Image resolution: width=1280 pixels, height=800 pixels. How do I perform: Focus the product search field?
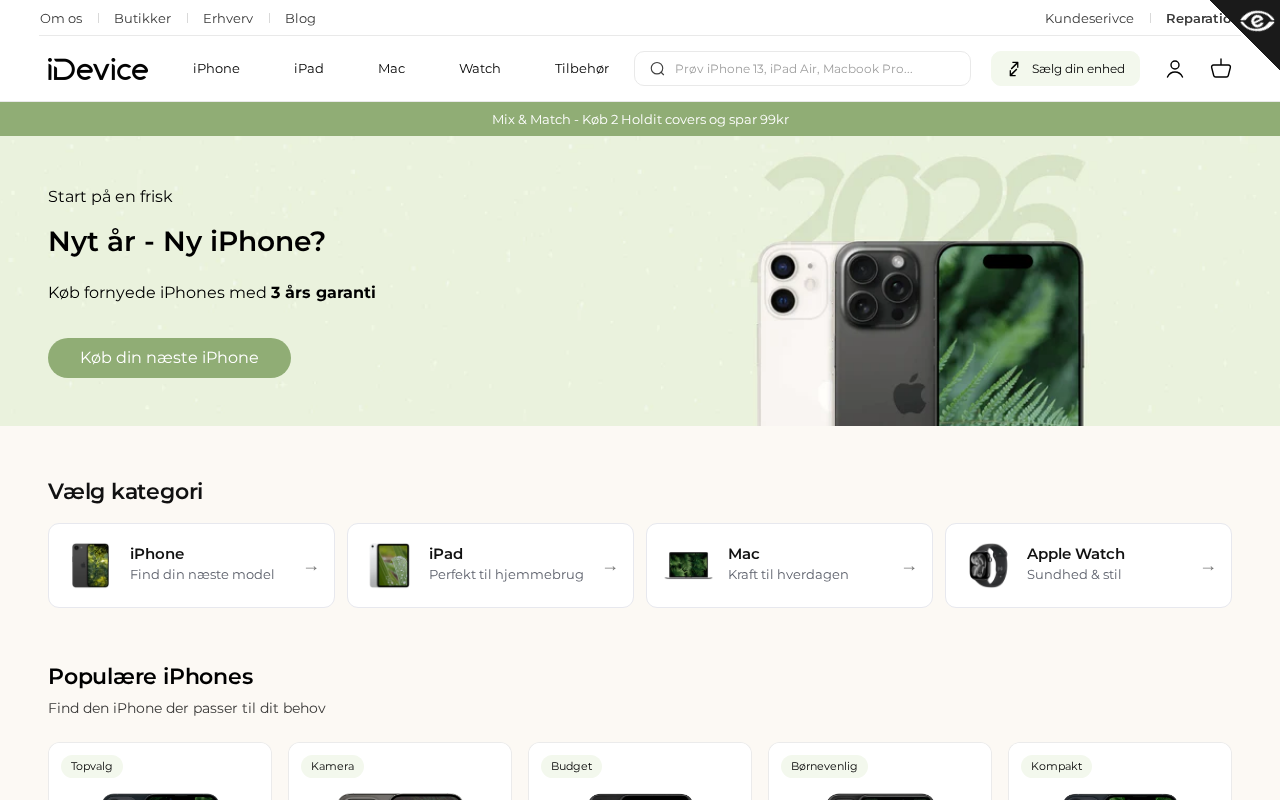coord(802,69)
